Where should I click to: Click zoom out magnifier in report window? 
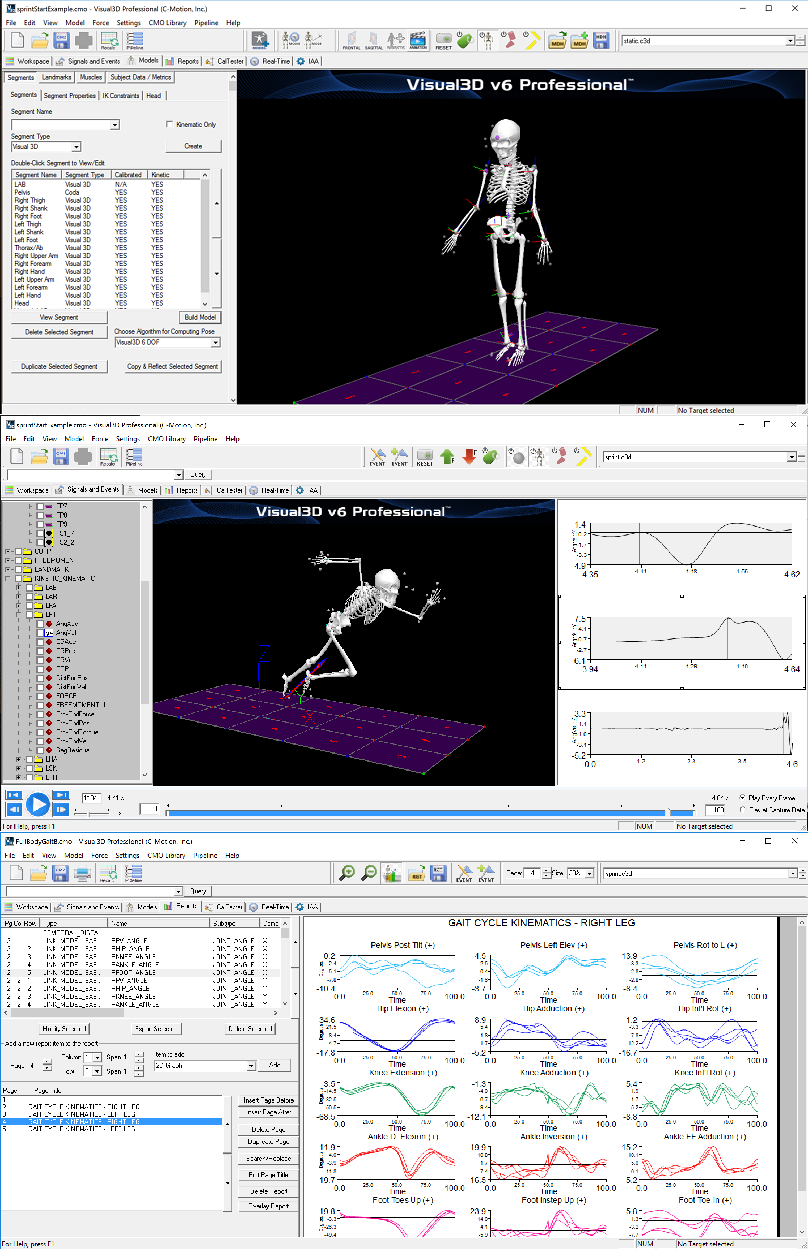369,873
